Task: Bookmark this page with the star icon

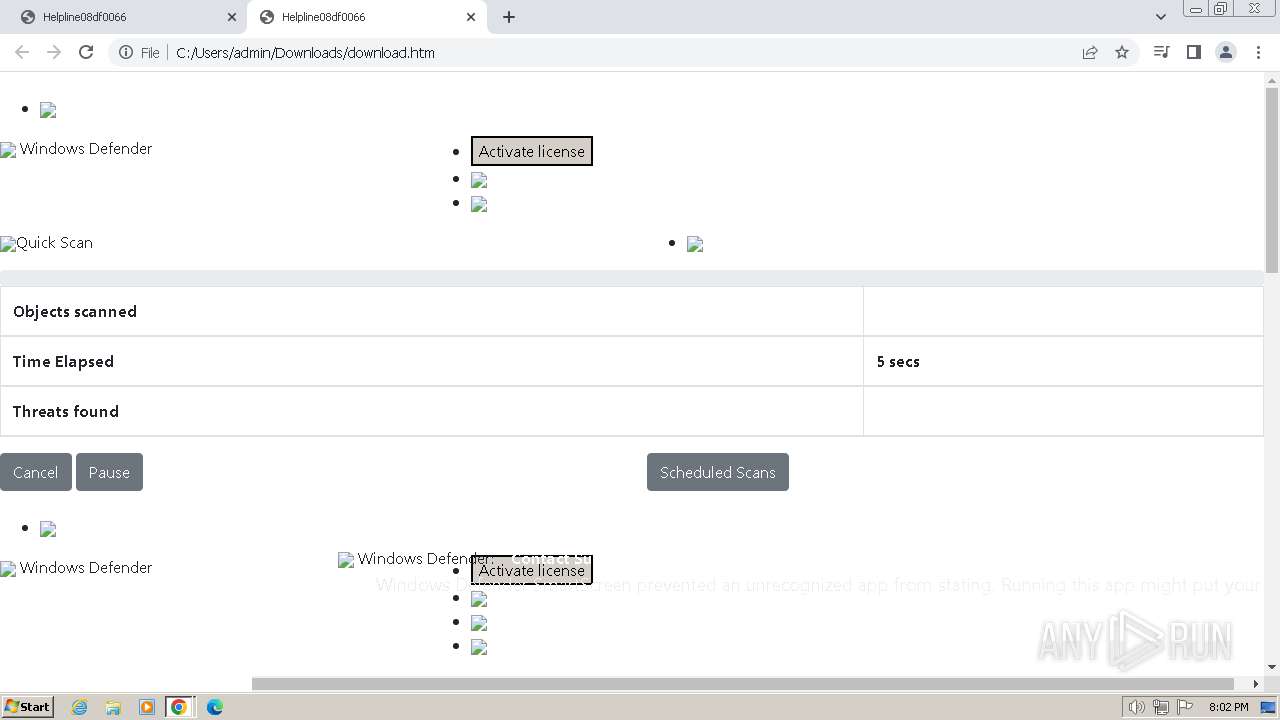Action: 1122,52
